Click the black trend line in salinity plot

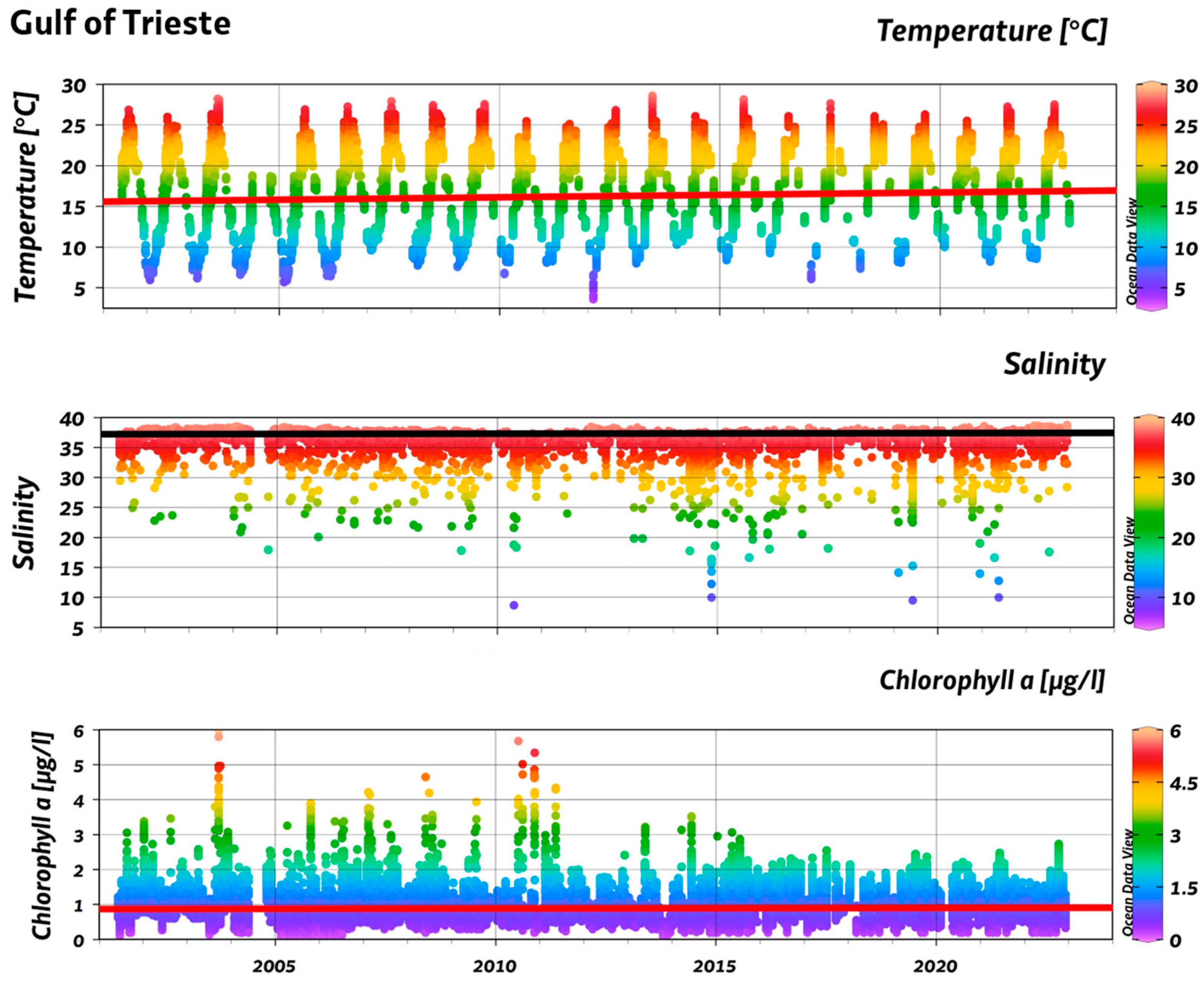(607, 434)
